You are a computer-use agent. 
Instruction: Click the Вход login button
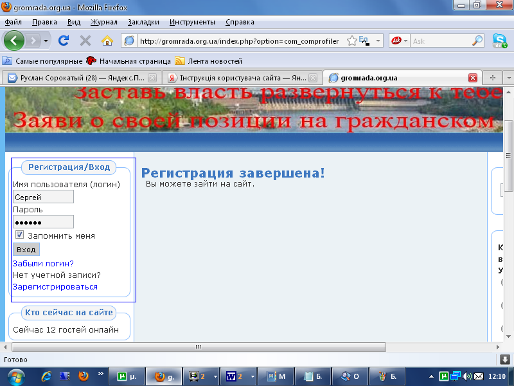point(26,249)
